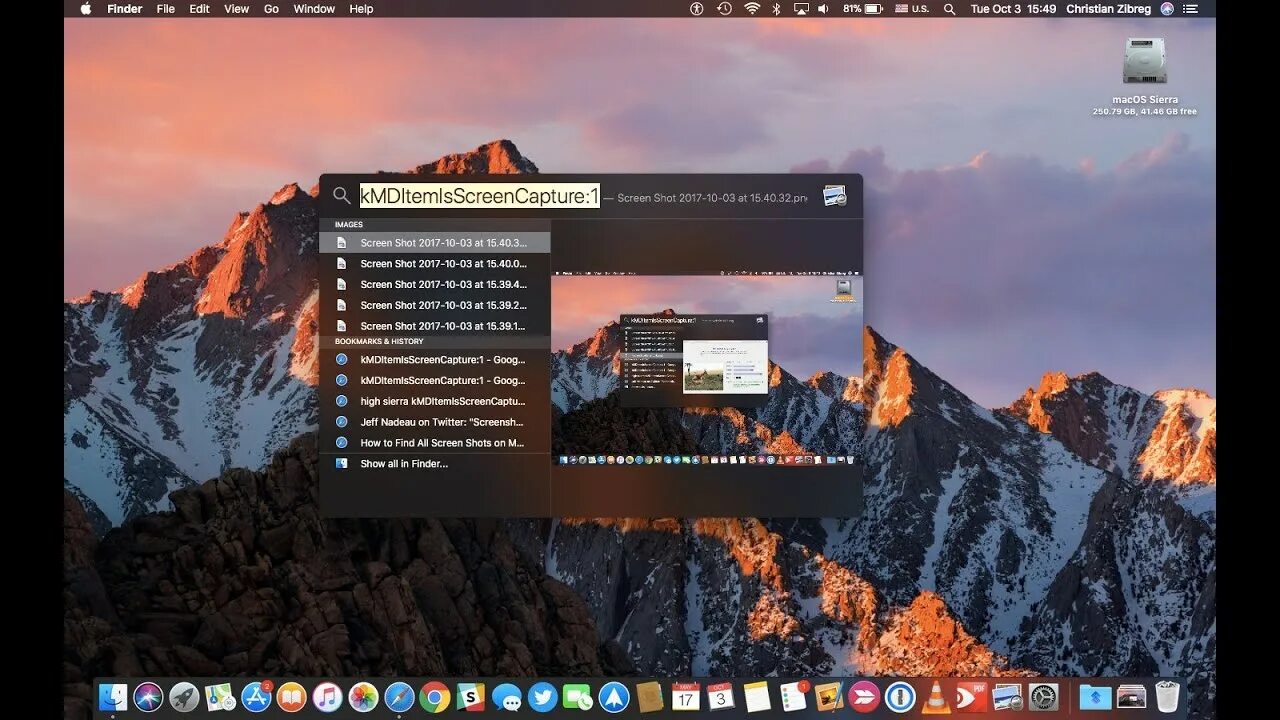Open the Dropbox folder stack in Dock
The width and height of the screenshot is (1280, 720).
click(x=1095, y=697)
